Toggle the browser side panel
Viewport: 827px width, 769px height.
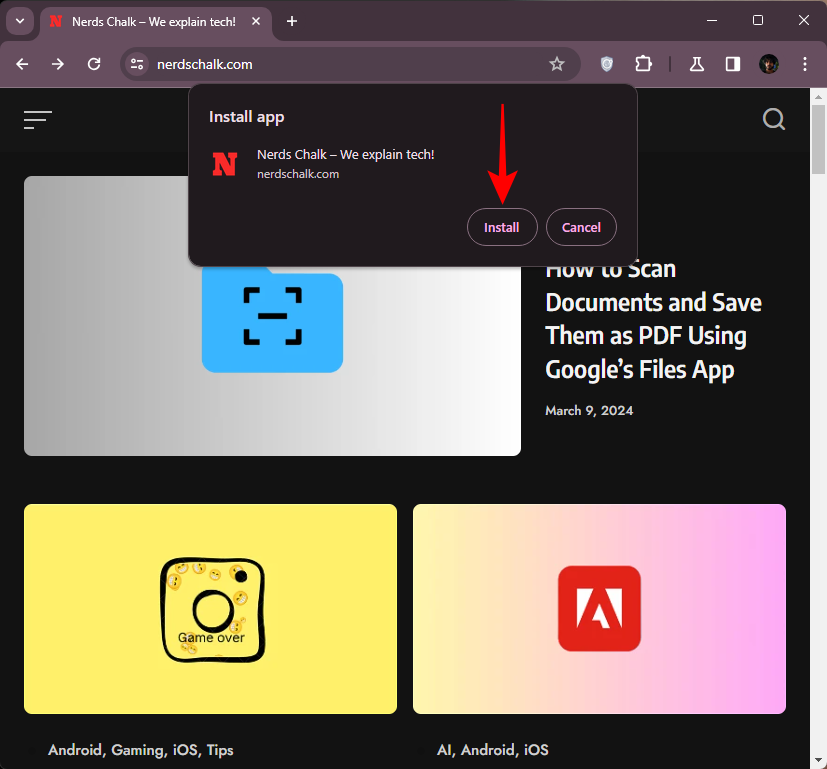click(x=733, y=64)
